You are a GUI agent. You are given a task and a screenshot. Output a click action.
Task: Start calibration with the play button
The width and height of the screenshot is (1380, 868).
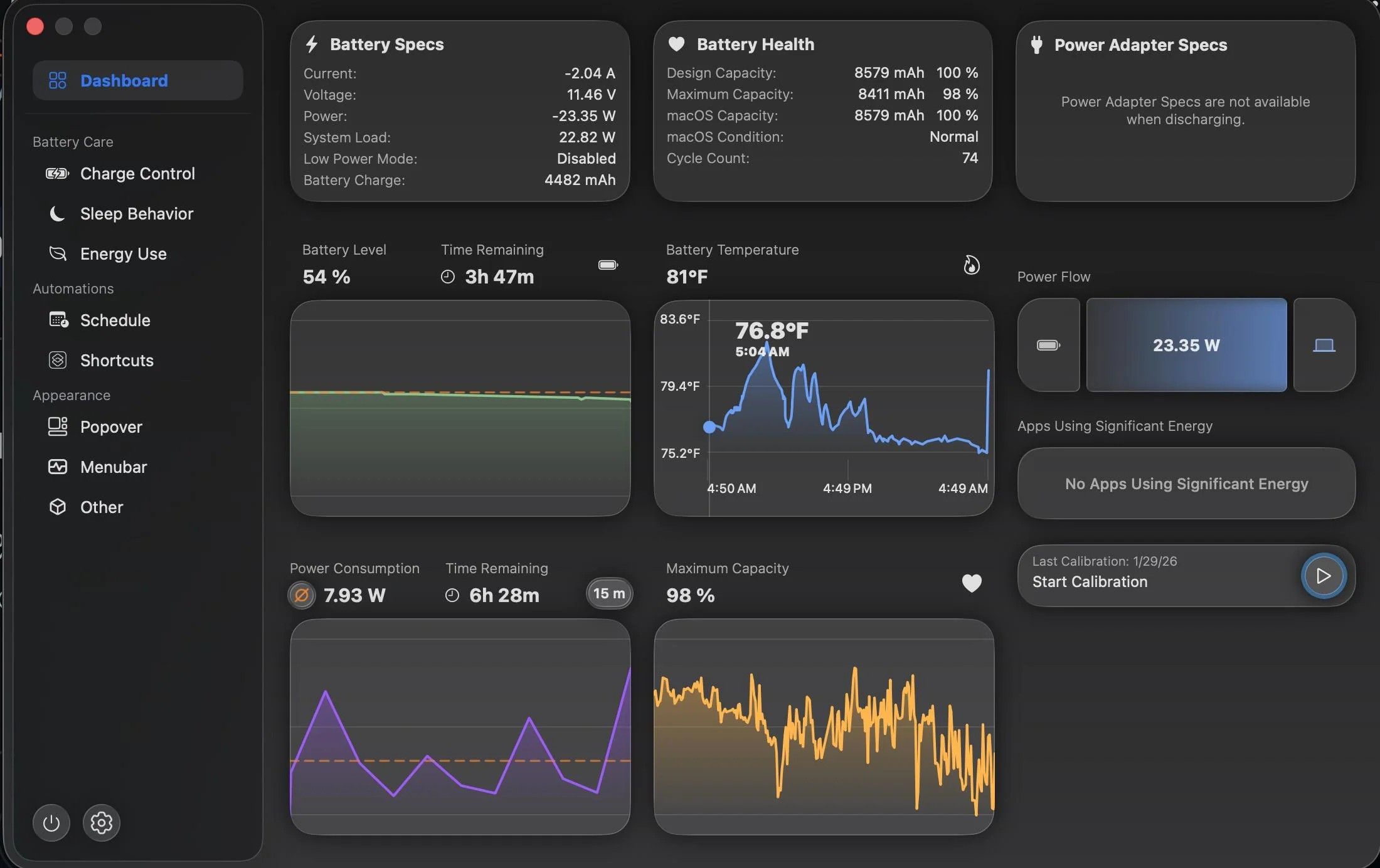[1324, 576]
